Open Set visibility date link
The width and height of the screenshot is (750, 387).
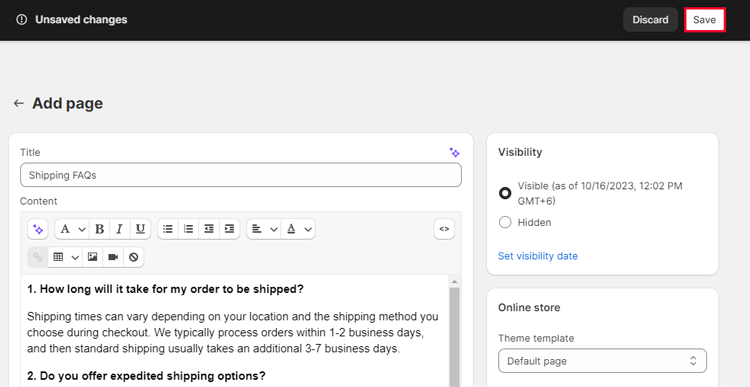(x=538, y=256)
